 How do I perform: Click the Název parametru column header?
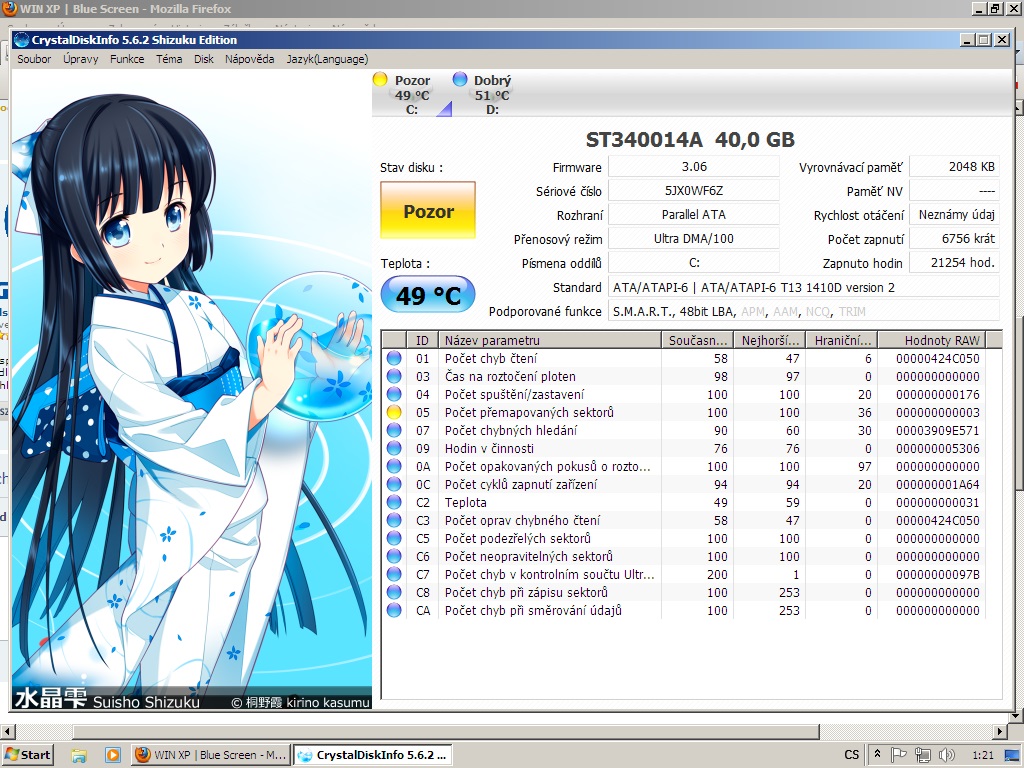(x=550, y=340)
